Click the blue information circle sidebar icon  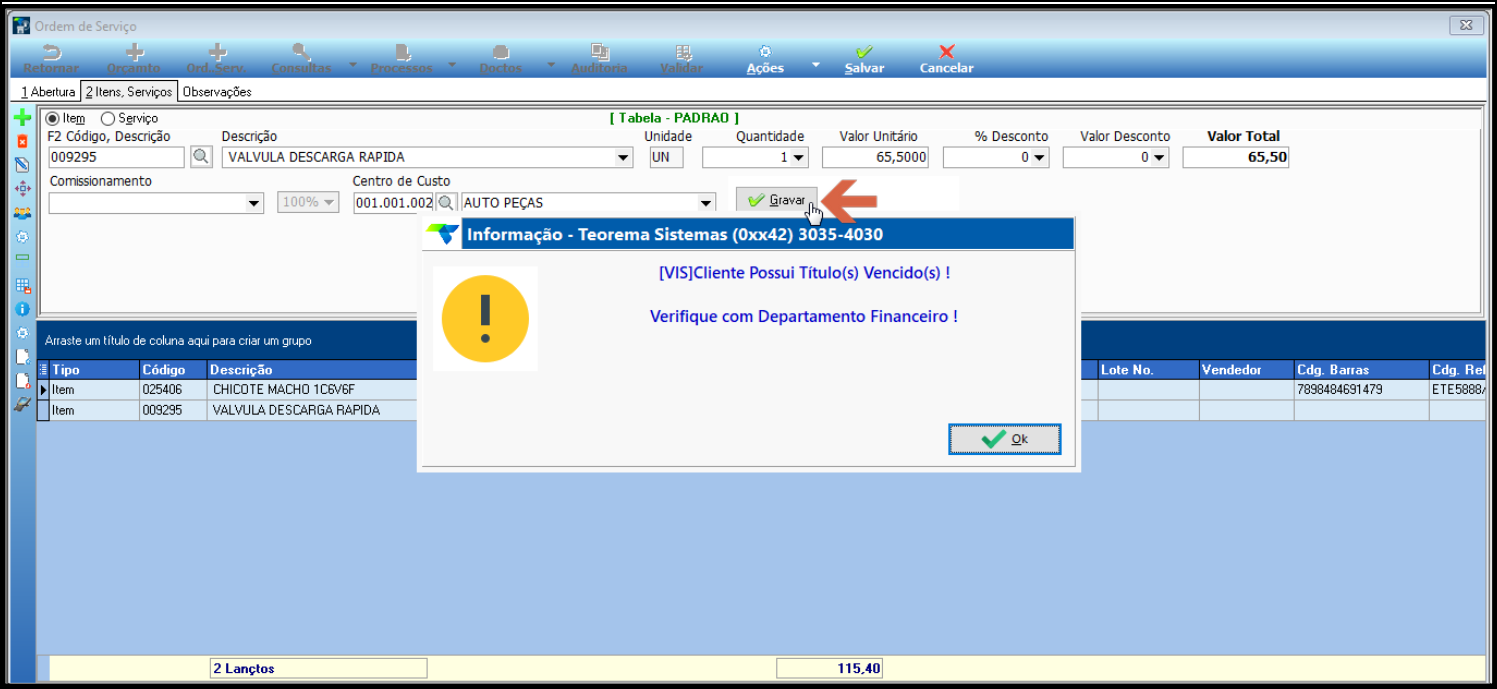coord(22,309)
